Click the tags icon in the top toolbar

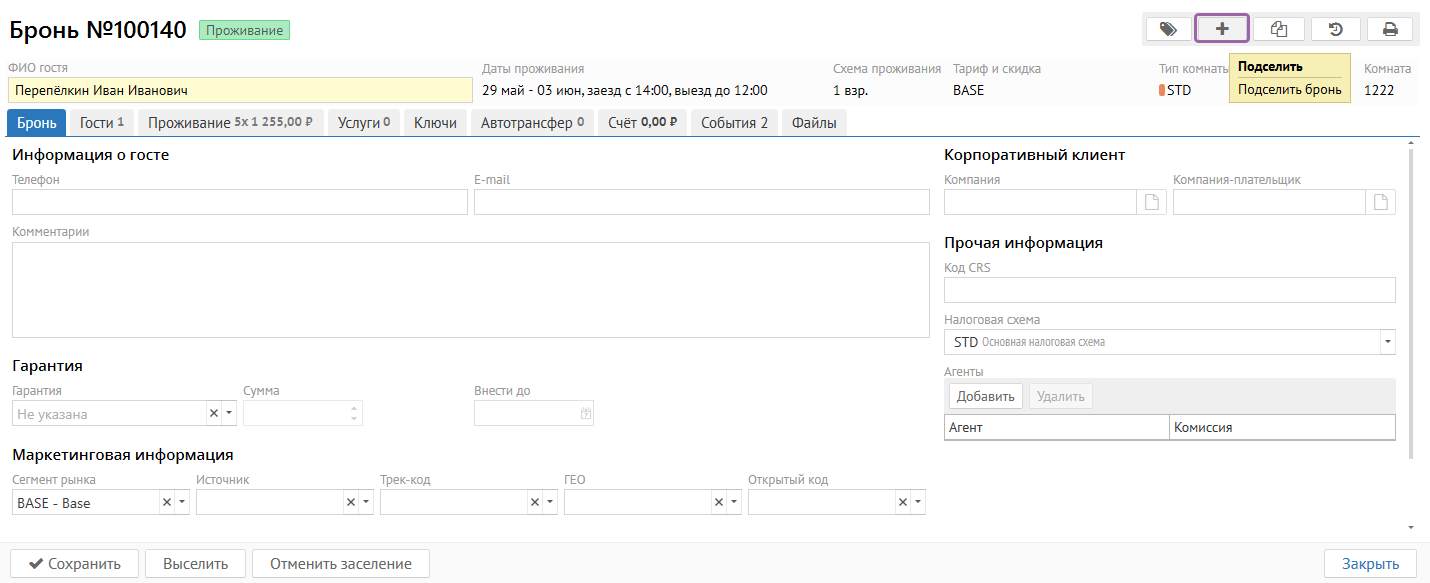click(1168, 29)
